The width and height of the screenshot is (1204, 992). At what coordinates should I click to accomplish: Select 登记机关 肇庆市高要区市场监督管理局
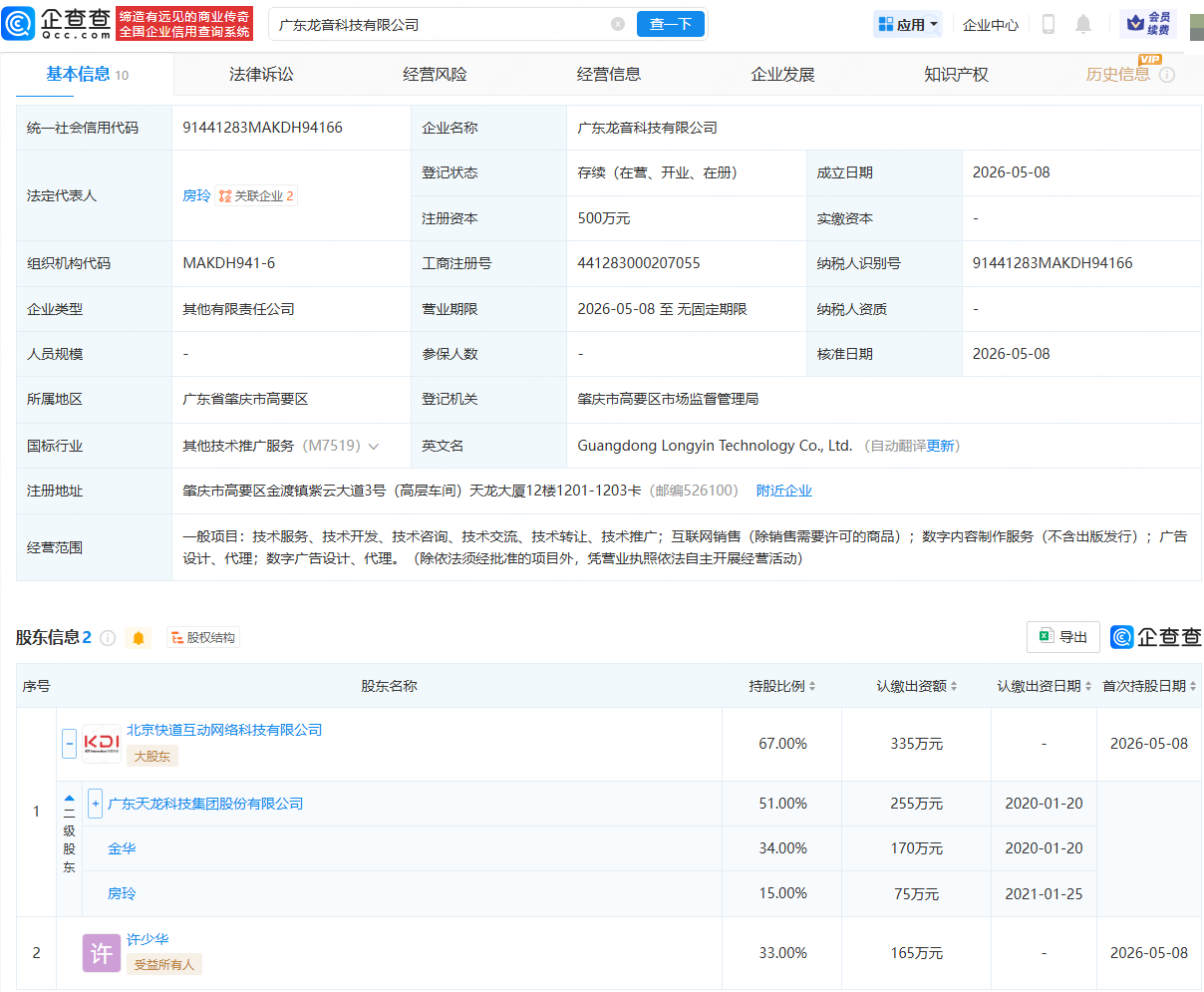(x=668, y=399)
